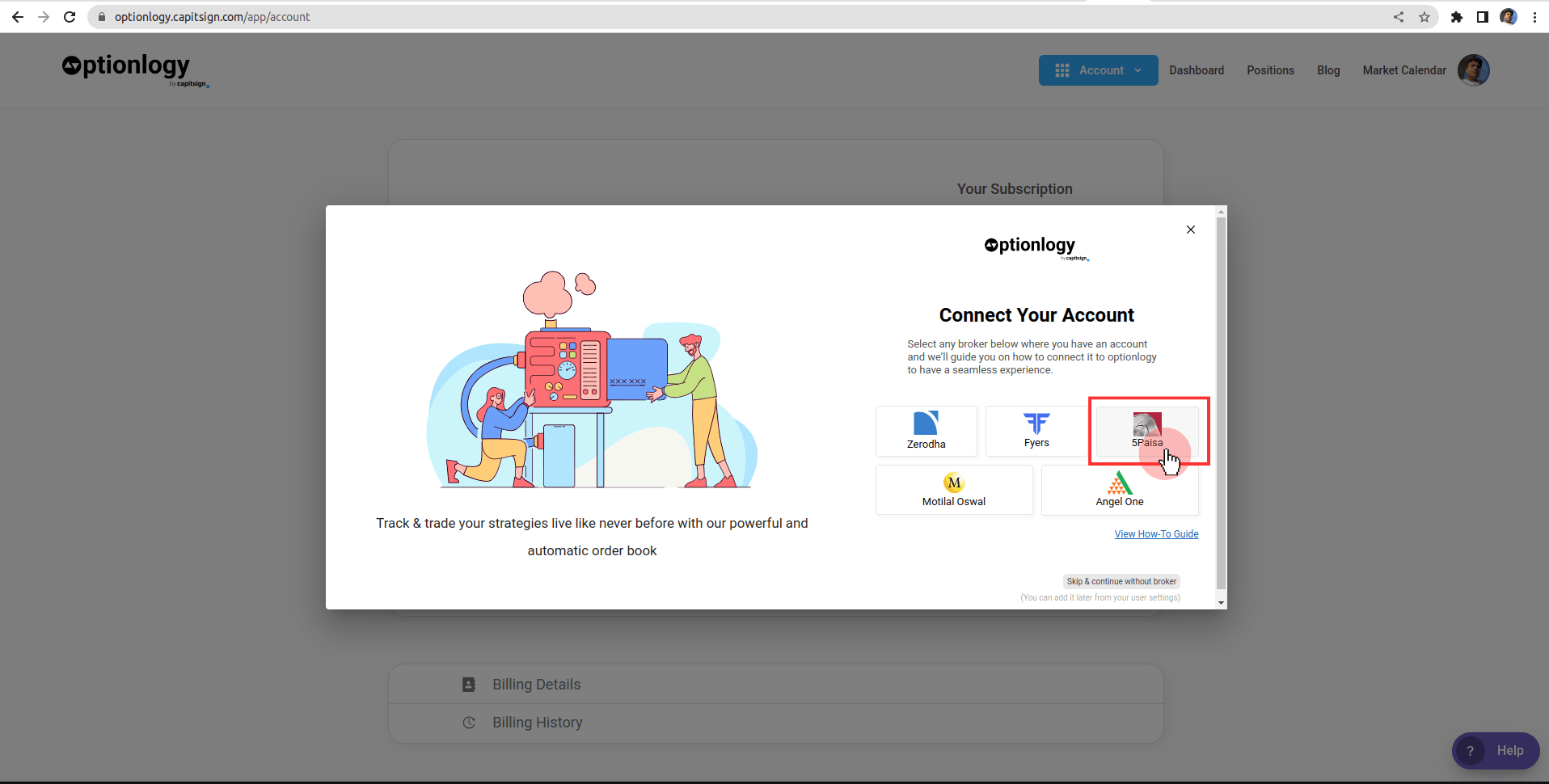Click the share page icon in address bar

pos(1399,17)
